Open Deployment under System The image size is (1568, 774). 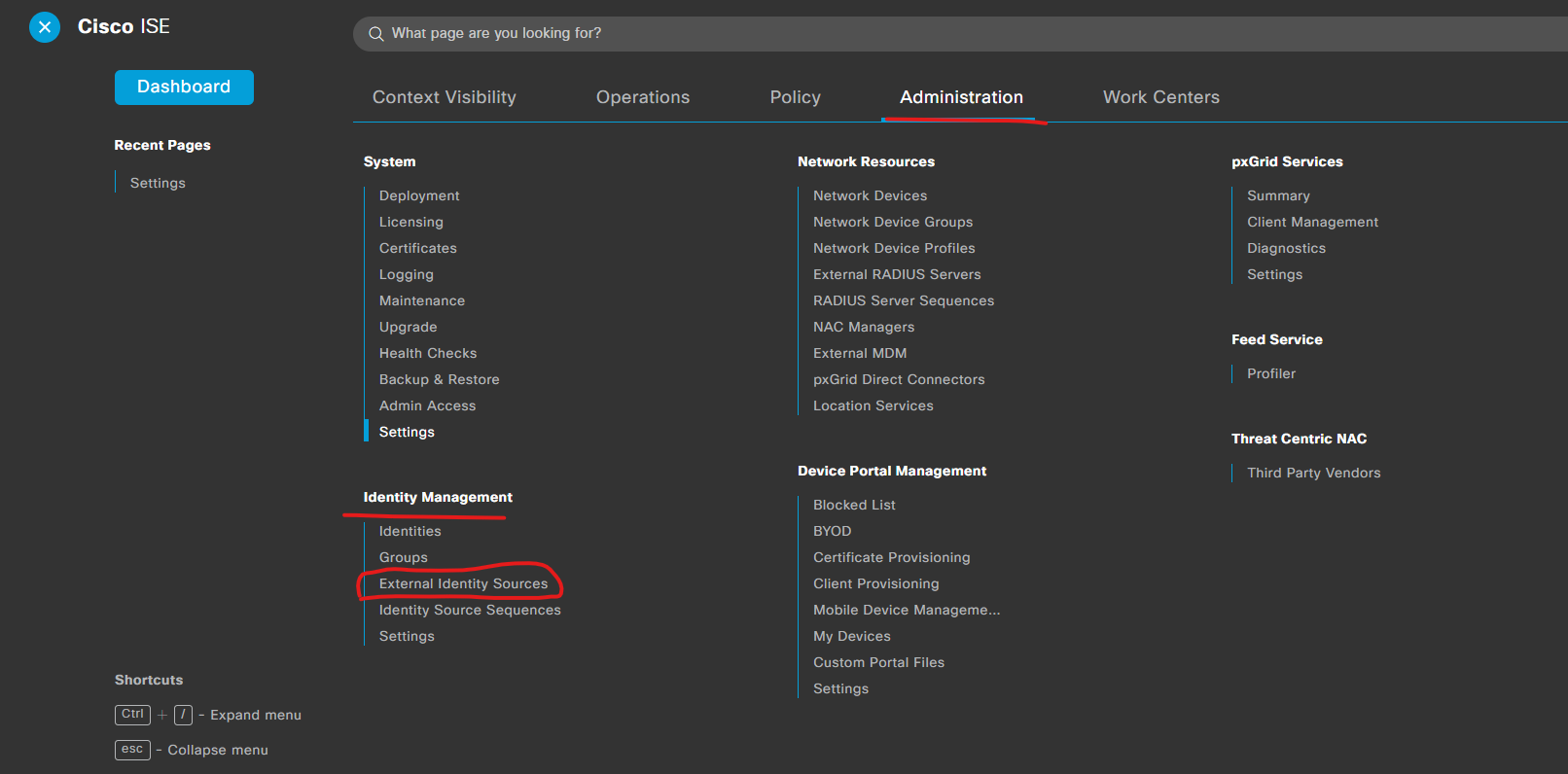pos(419,195)
